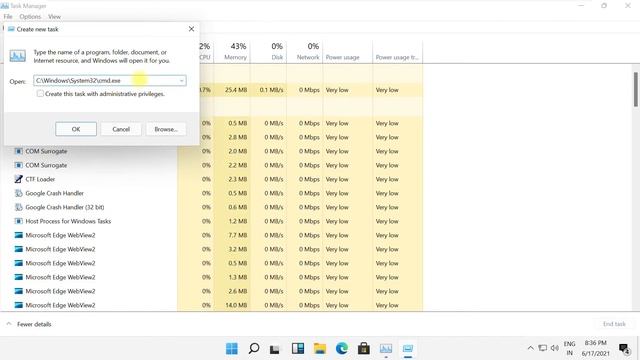Click OK in Create new task
The image size is (640, 360).
coord(76,129)
